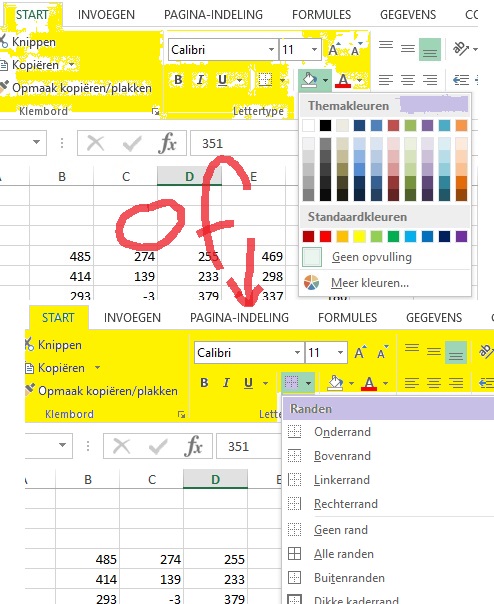Click the Onderrand border icon
The height and width of the screenshot is (604, 494).
(294, 431)
